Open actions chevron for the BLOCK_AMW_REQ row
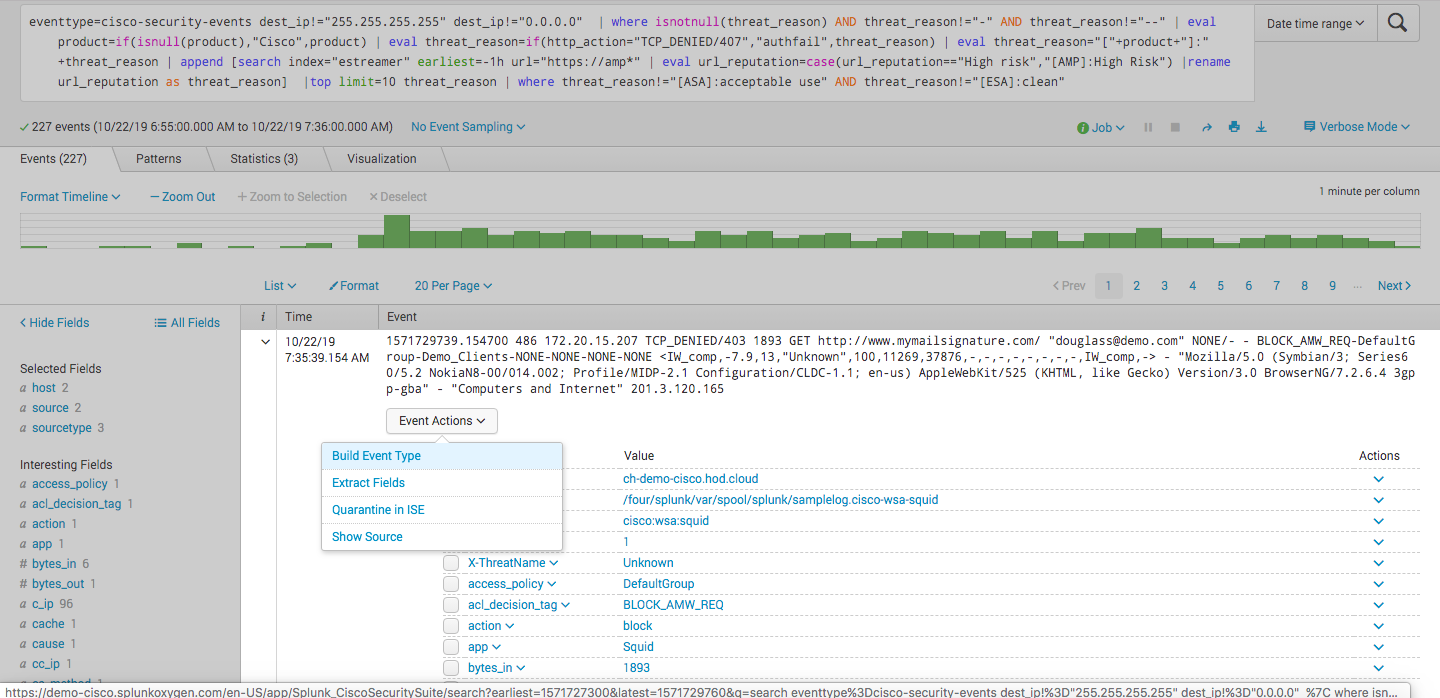Screen dimensions: 1440x698 (1379, 605)
